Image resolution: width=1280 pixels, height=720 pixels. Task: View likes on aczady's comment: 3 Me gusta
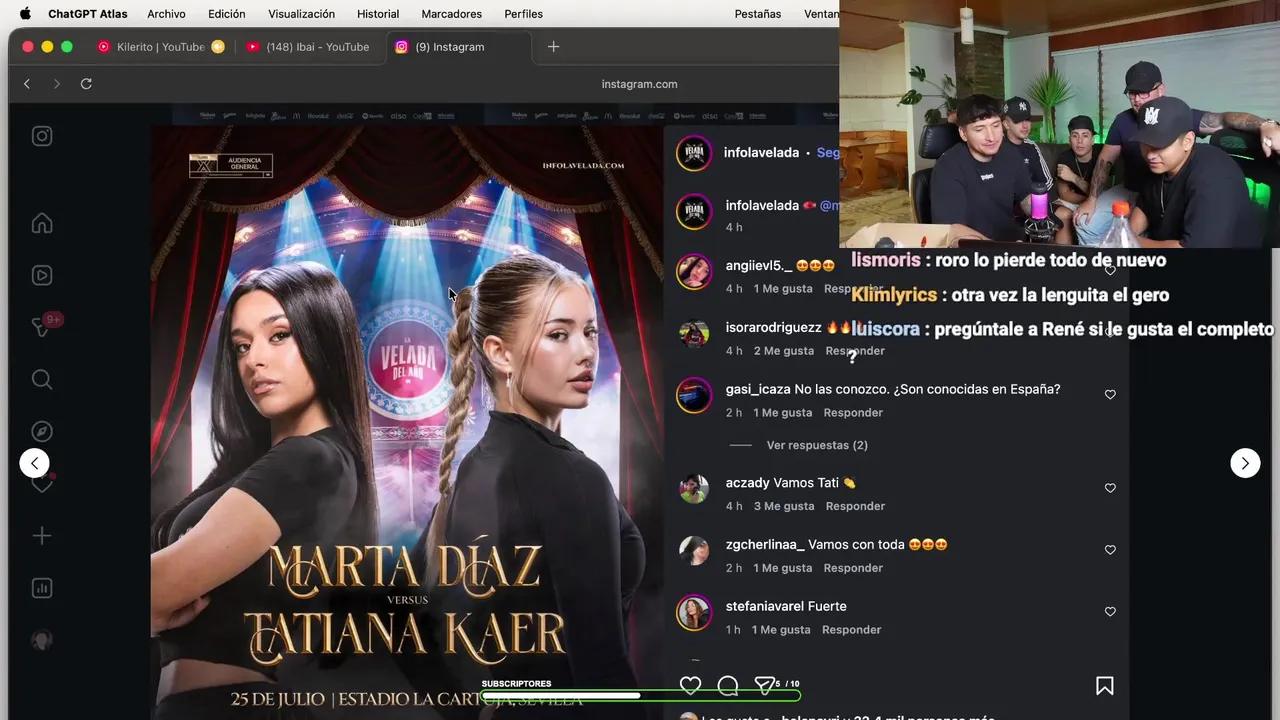[x=784, y=506]
